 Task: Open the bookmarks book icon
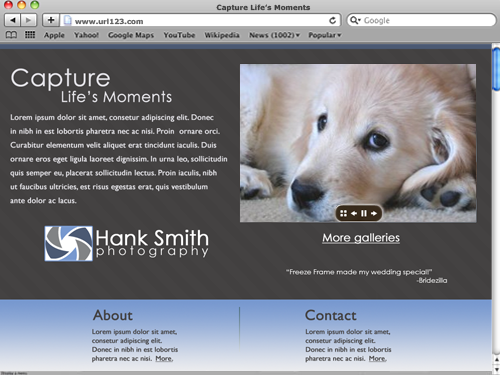[11, 35]
